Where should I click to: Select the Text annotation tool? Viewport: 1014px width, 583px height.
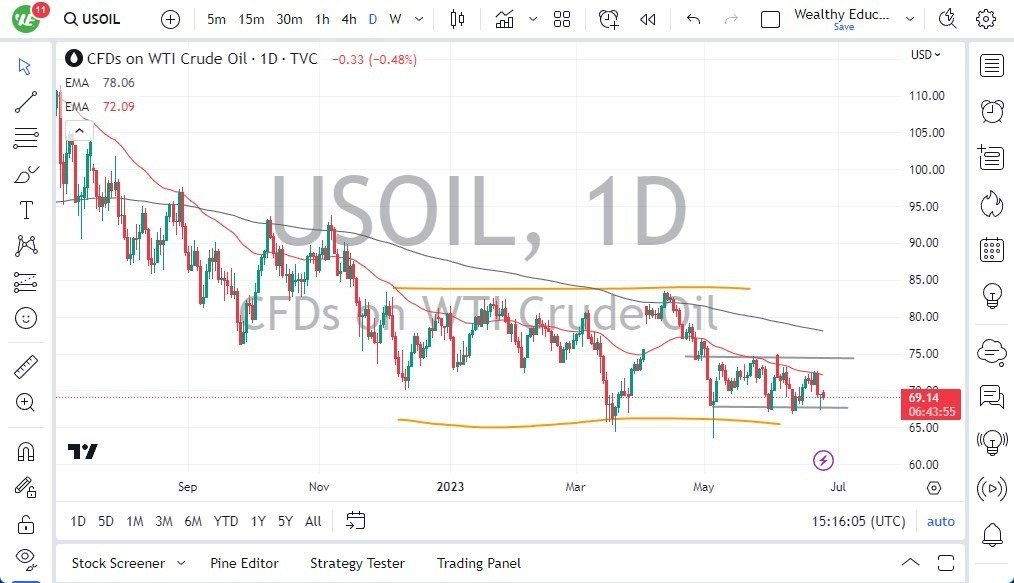click(27, 210)
